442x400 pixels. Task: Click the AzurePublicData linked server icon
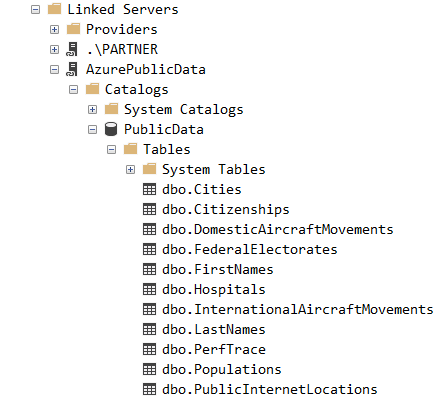tap(72, 69)
